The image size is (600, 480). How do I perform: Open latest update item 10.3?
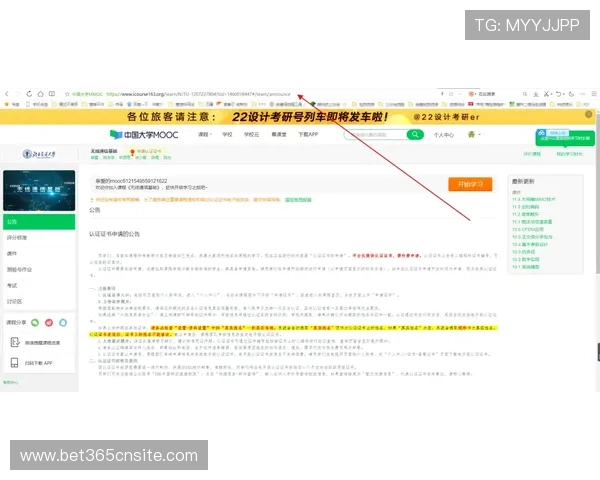(524, 252)
